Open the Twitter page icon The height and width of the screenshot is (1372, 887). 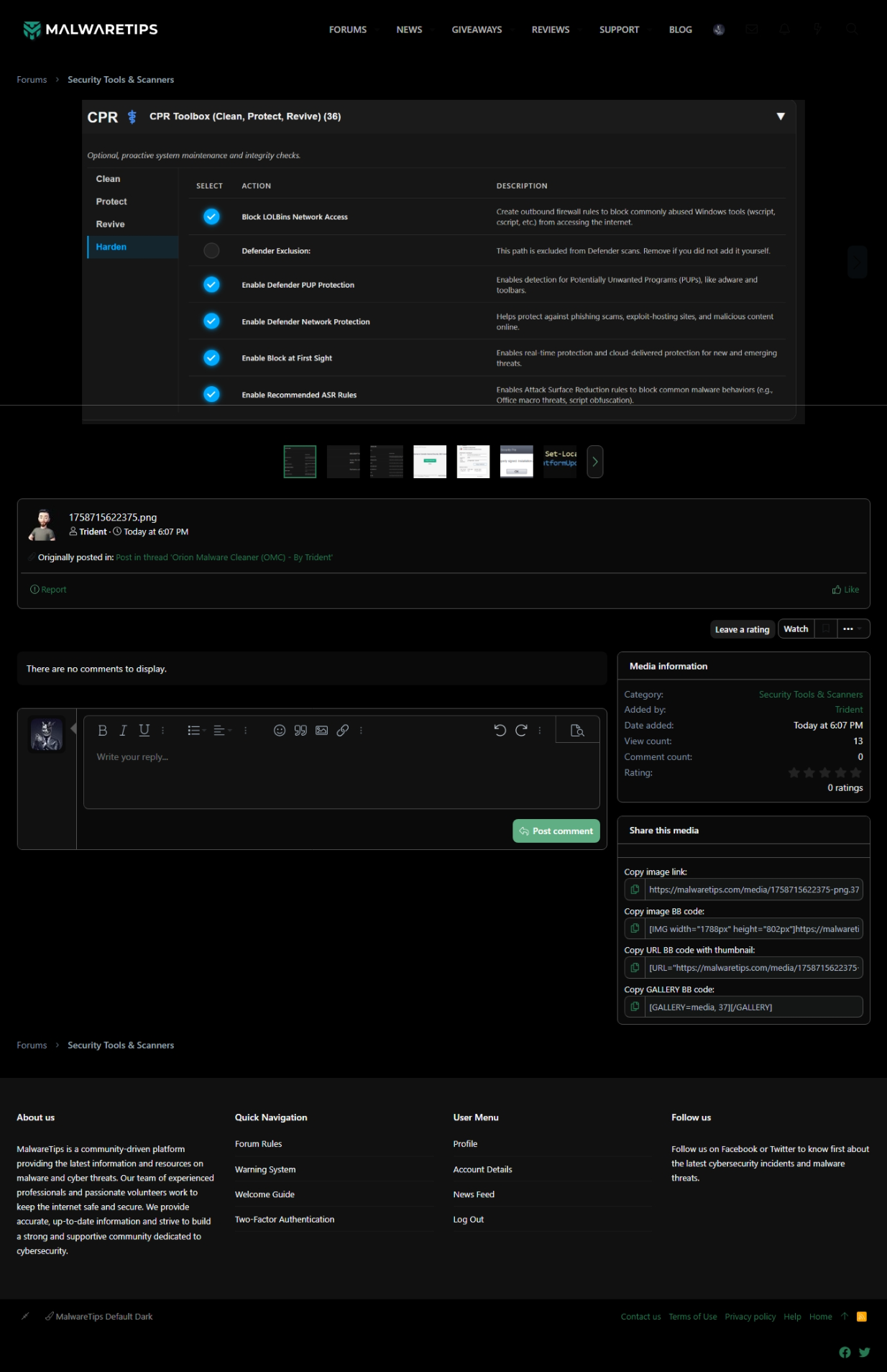[x=865, y=1353]
